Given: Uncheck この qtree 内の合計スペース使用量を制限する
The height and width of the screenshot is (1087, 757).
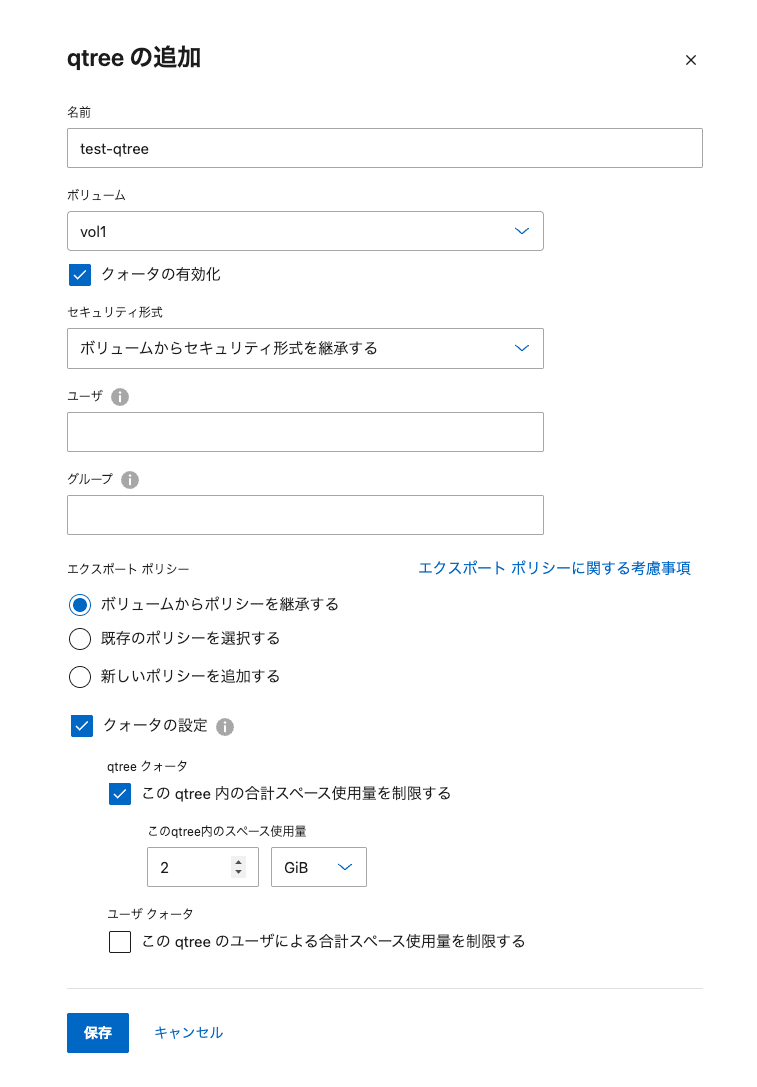Looking at the screenshot, I should [x=120, y=794].
